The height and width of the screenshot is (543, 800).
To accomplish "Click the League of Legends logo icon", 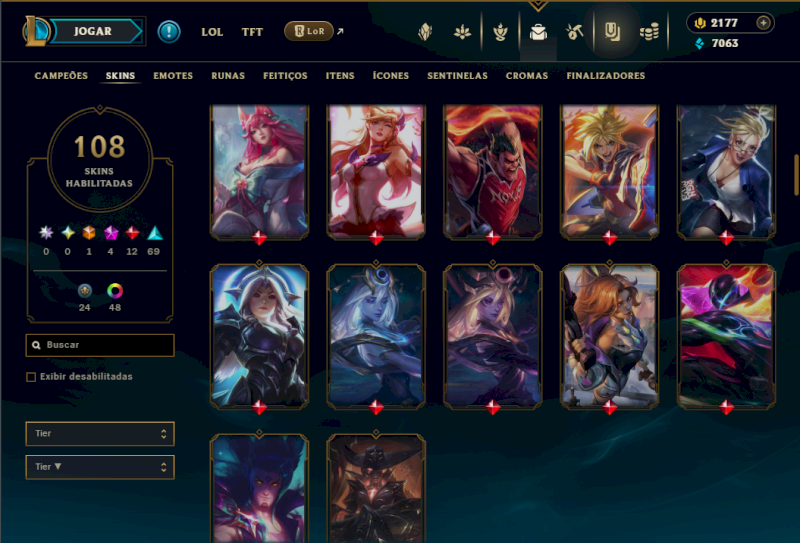I will pos(36,31).
